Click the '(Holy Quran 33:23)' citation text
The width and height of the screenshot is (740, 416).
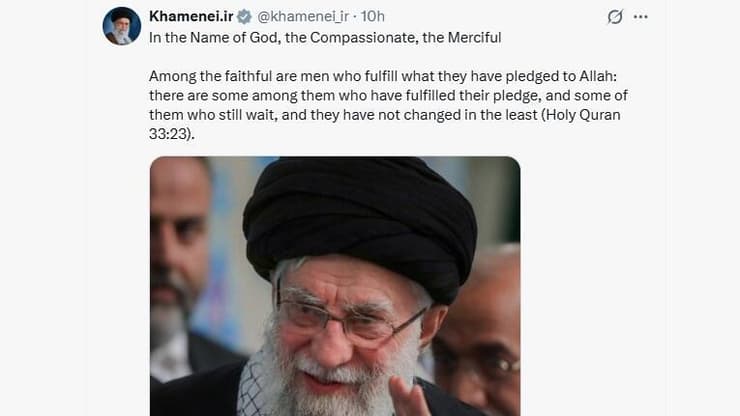pos(385,124)
